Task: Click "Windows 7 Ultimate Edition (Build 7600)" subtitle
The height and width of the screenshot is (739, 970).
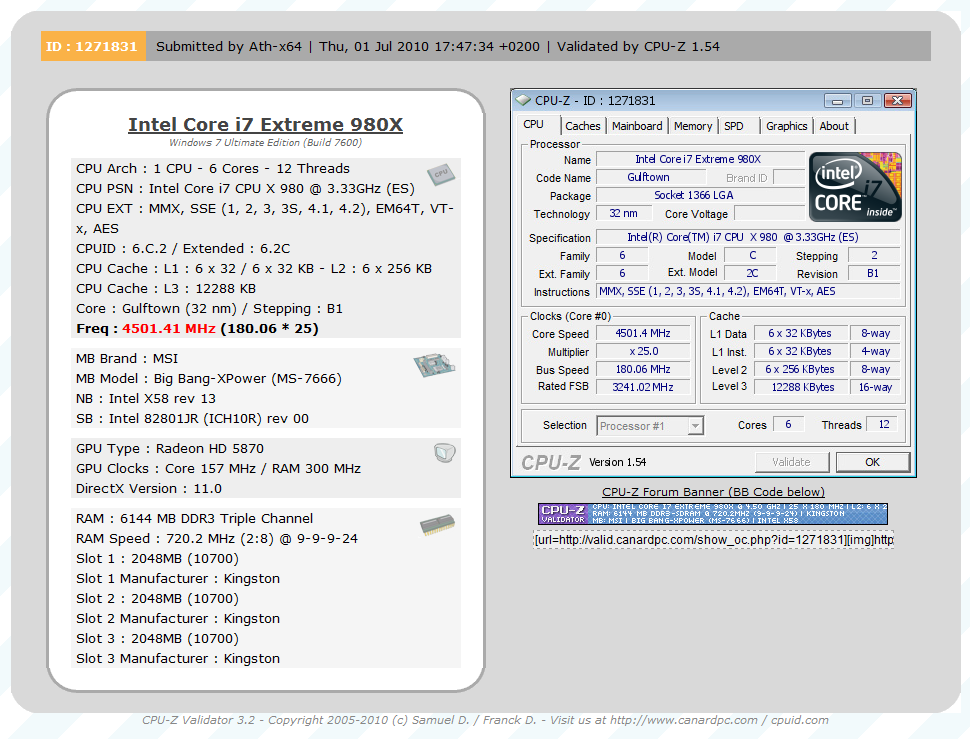Action: point(265,142)
